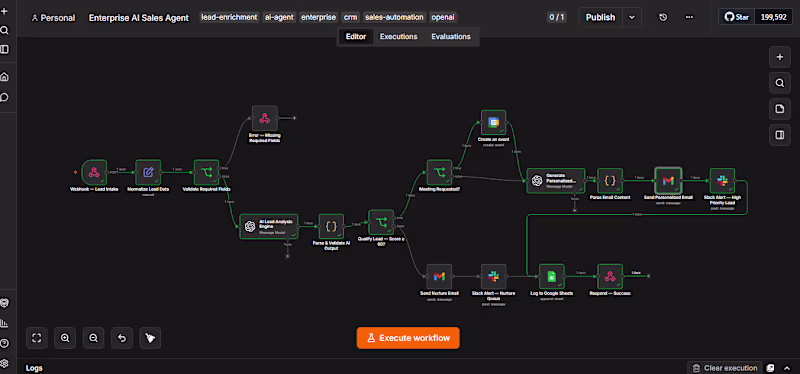Go to home via sidebar icon
This screenshot has width=800, height=374.
pyautogui.click(x=5, y=77)
